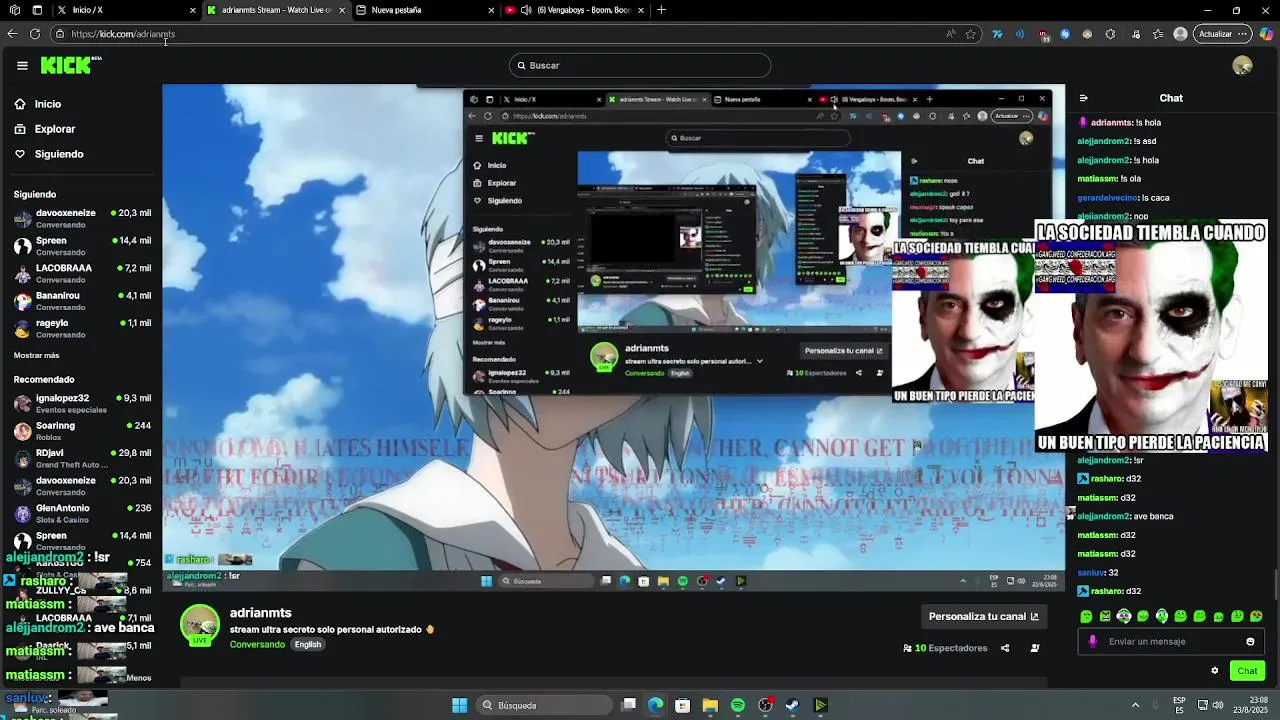Click the Actualizar update button
The height and width of the screenshot is (720, 1280).
[x=1222, y=34]
